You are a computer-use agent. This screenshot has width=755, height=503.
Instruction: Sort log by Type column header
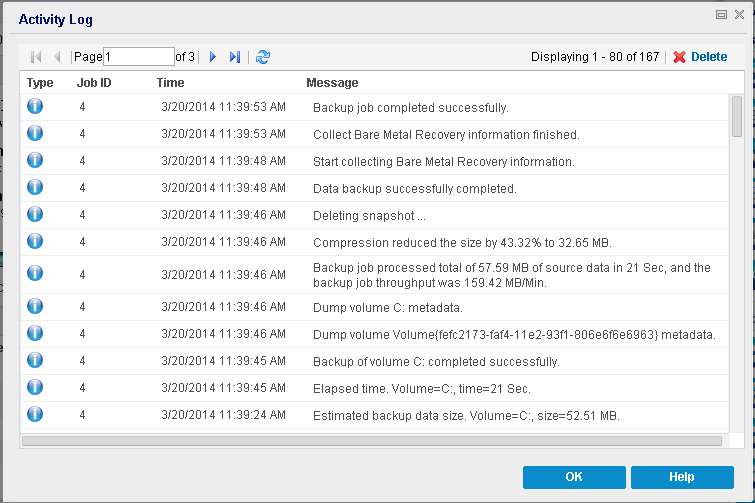40,83
